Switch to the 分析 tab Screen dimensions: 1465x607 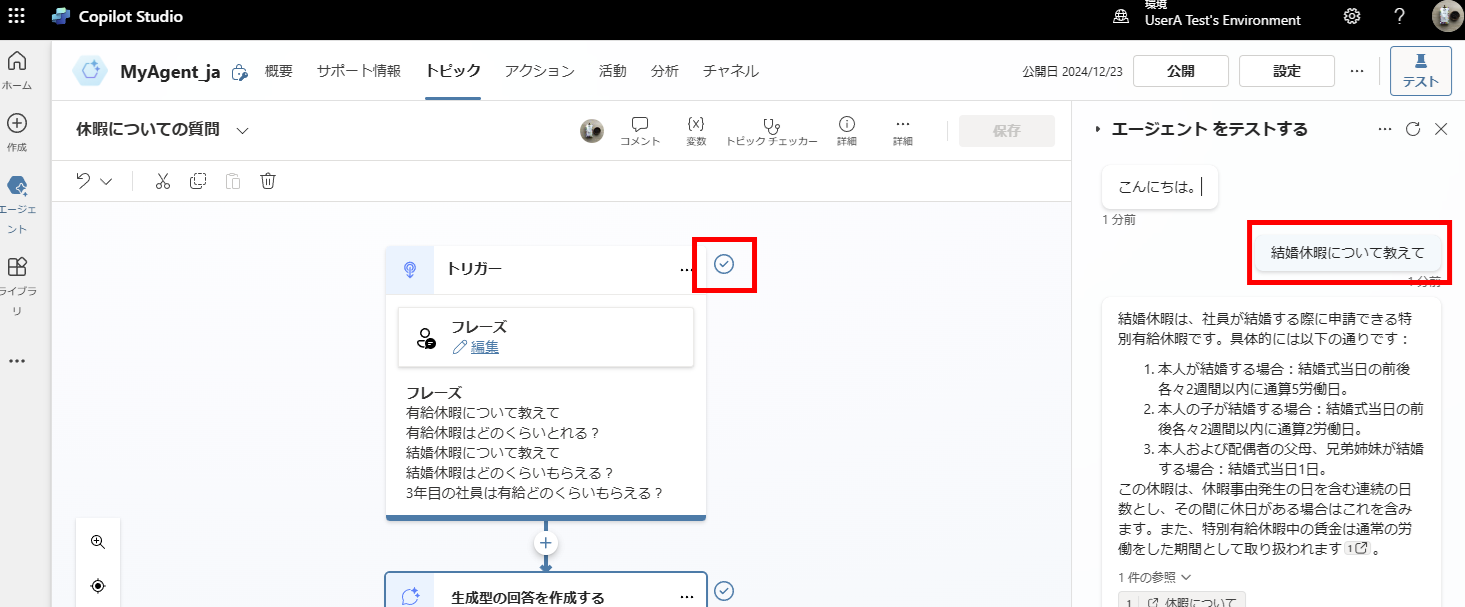[x=665, y=70]
